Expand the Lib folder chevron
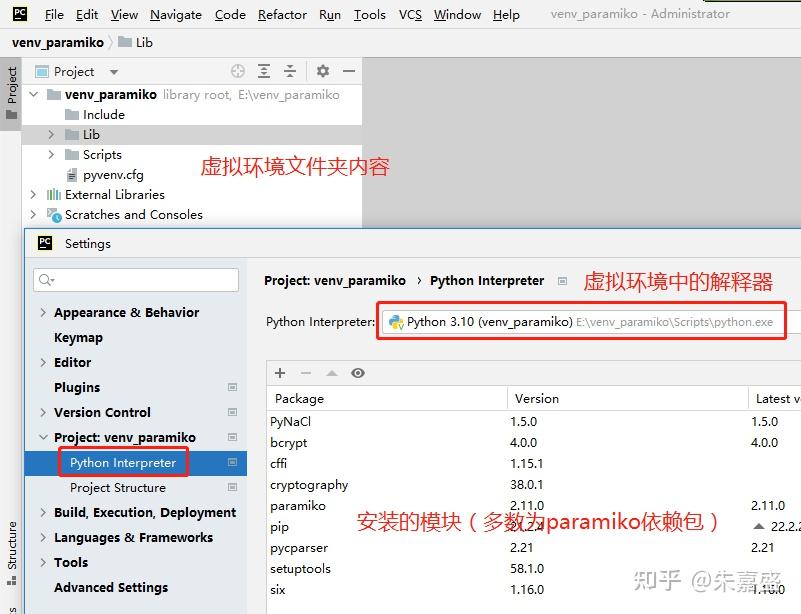This screenshot has width=801, height=614. tap(51, 134)
